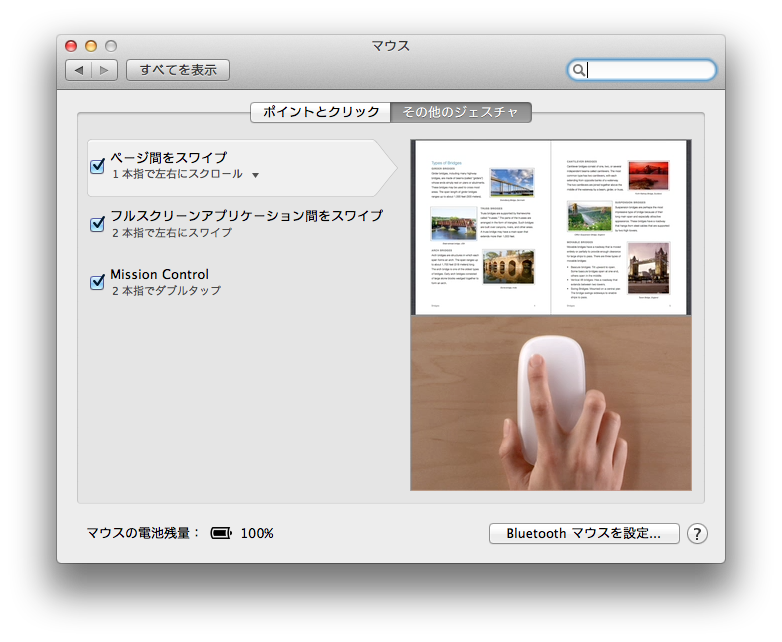Click the document pages preview image
782x642 pixels.
tap(551, 227)
